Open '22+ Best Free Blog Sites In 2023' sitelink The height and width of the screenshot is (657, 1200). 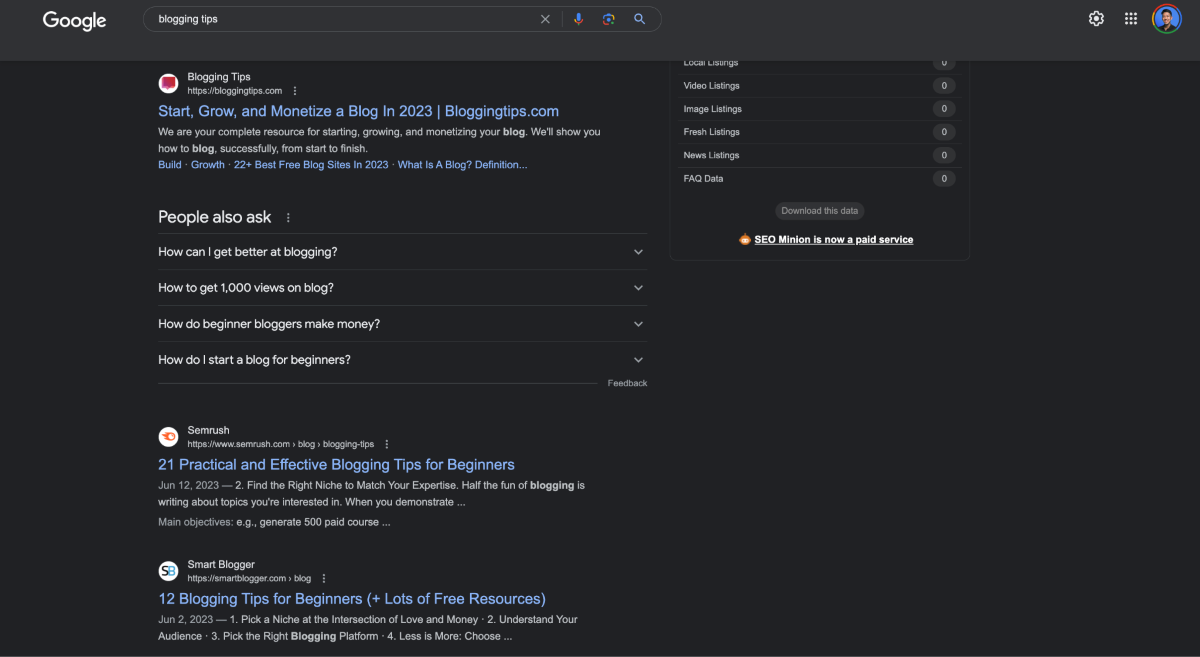tap(311, 165)
